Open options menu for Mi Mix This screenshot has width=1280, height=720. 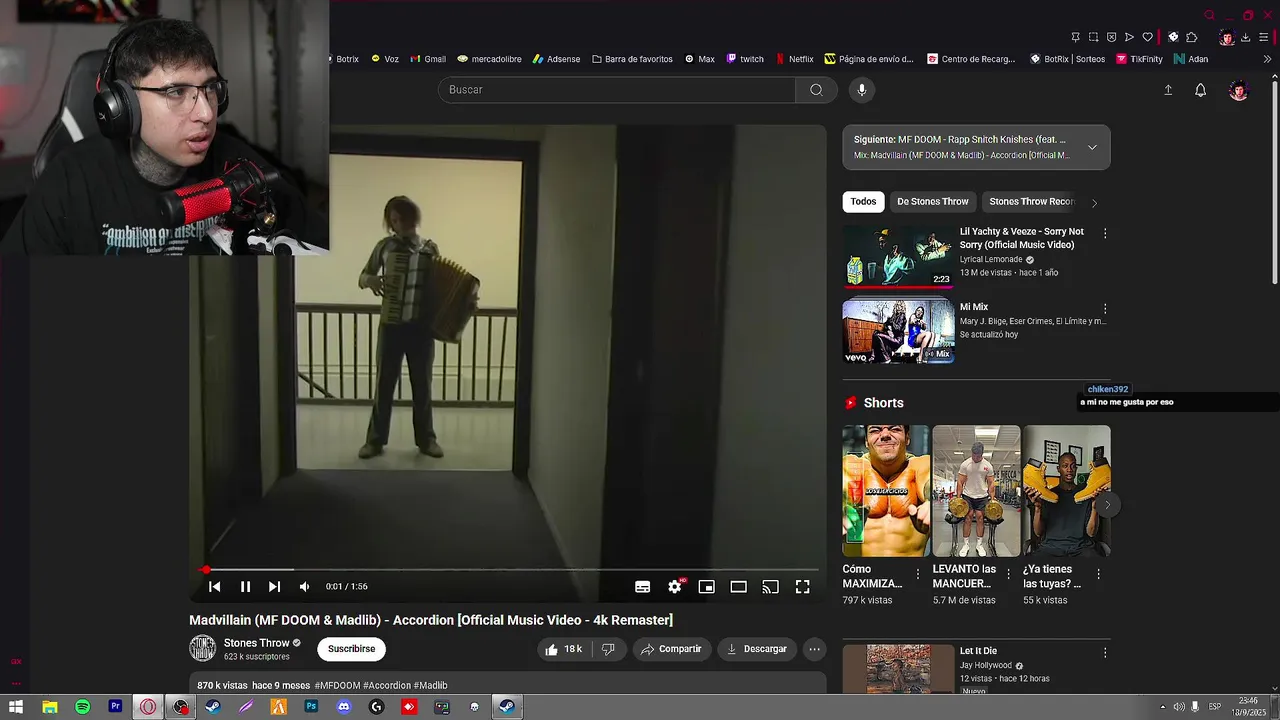click(1105, 309)
